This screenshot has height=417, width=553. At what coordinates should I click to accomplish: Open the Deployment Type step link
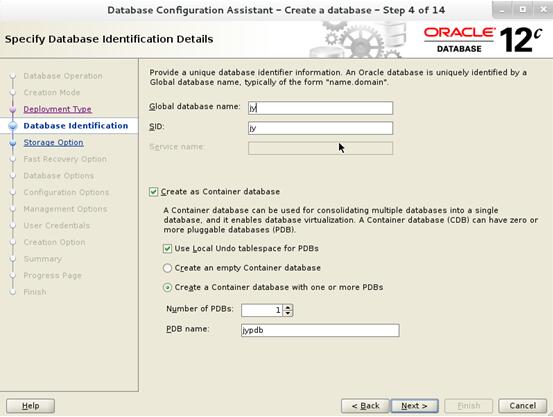coord(57,109)
